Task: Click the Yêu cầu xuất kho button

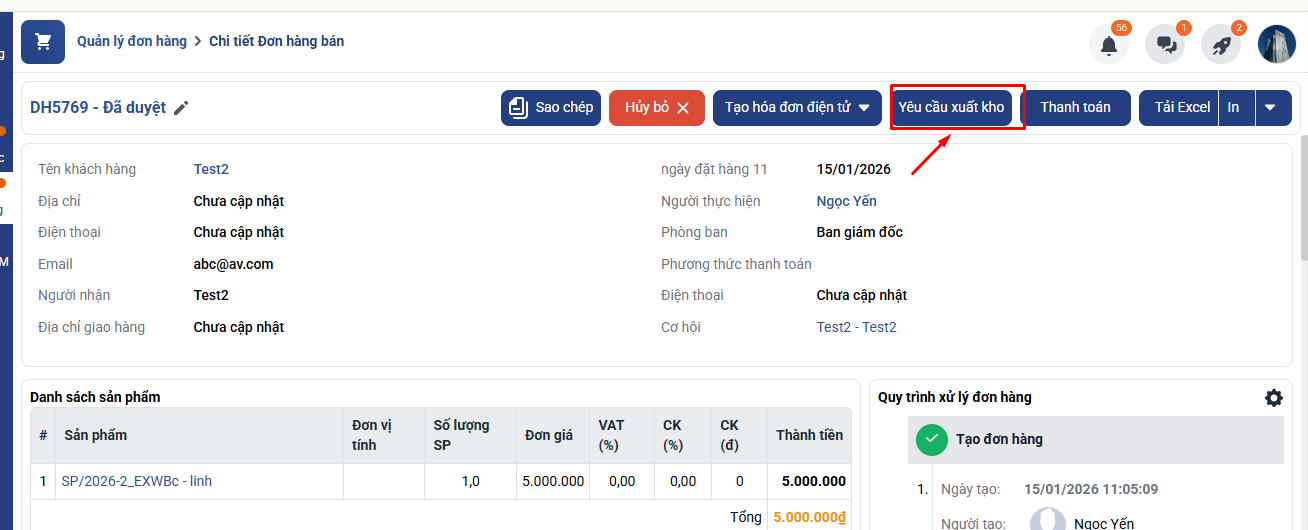Action: 951,108
